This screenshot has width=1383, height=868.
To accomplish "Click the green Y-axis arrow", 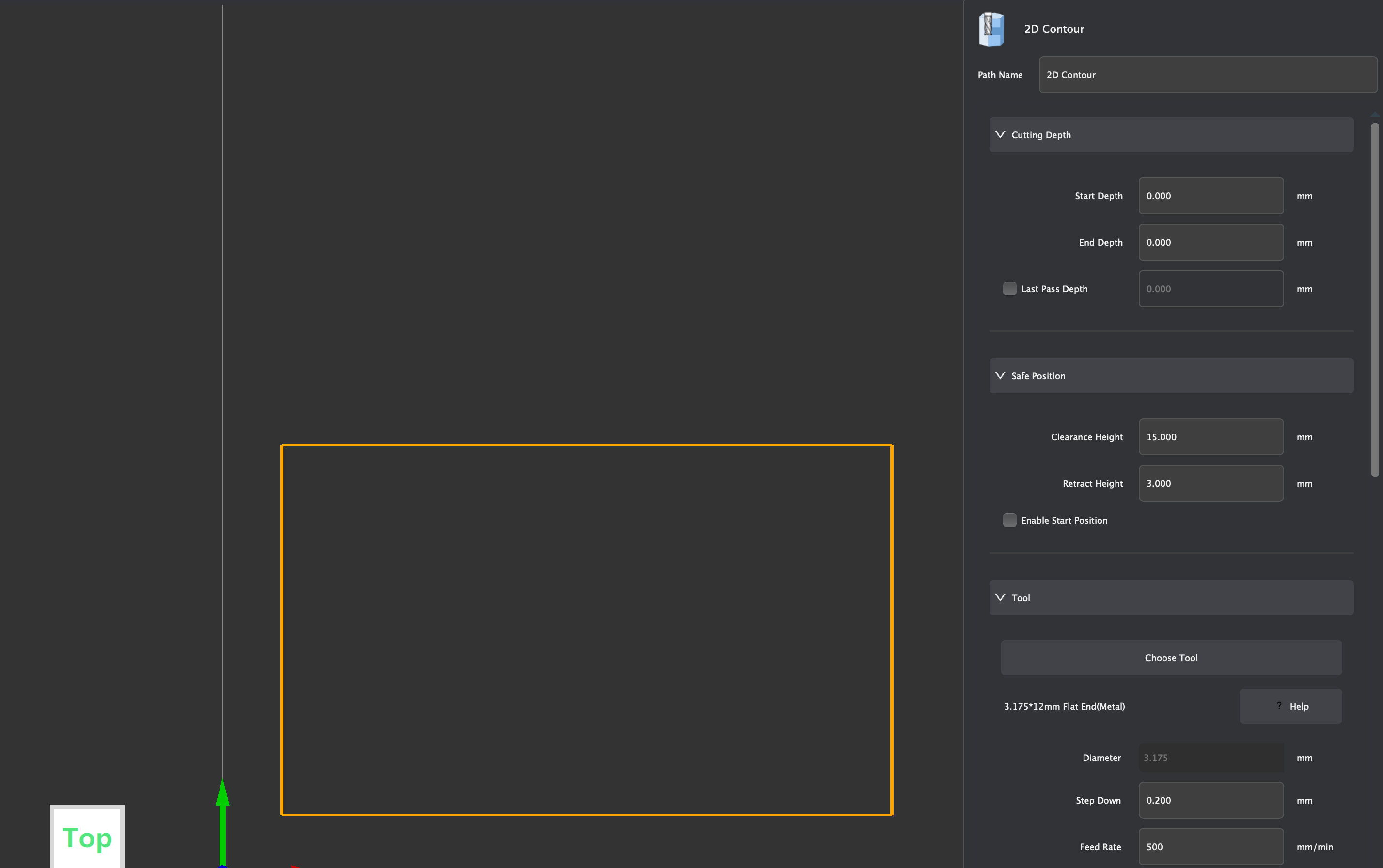I will coord(222,815).
